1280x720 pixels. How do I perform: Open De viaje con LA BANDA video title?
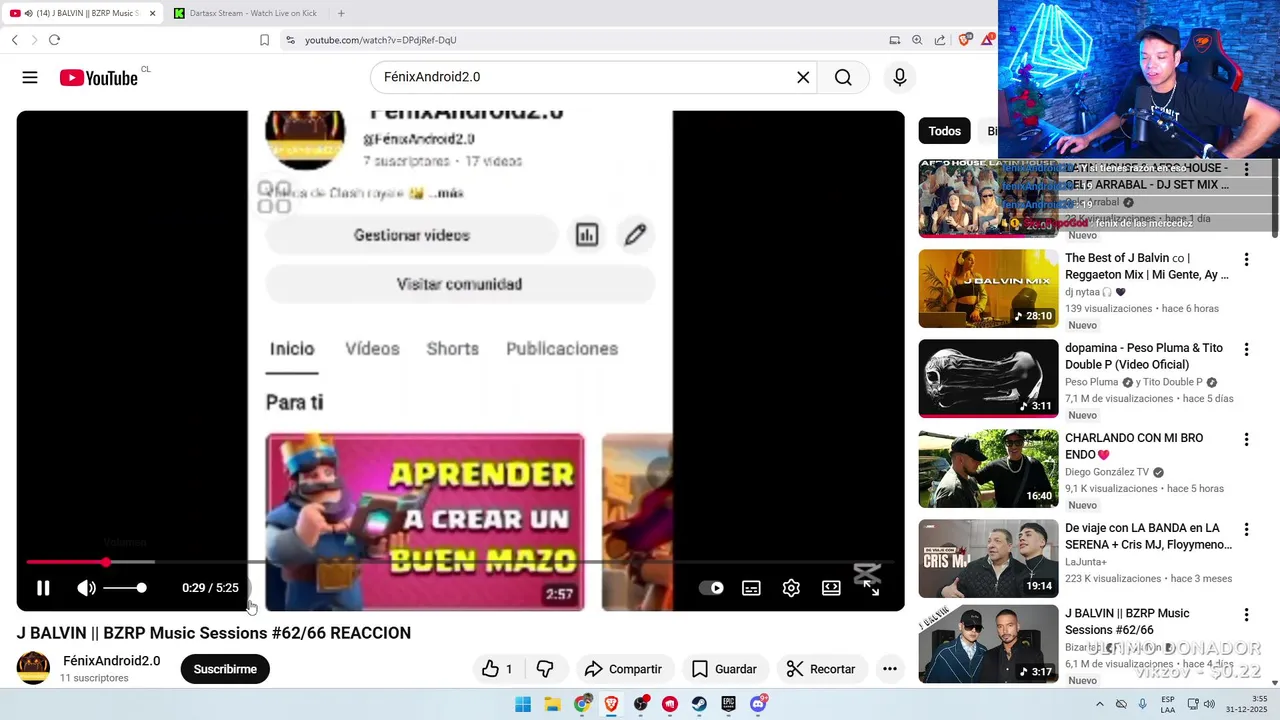(x=1148, y=536)
